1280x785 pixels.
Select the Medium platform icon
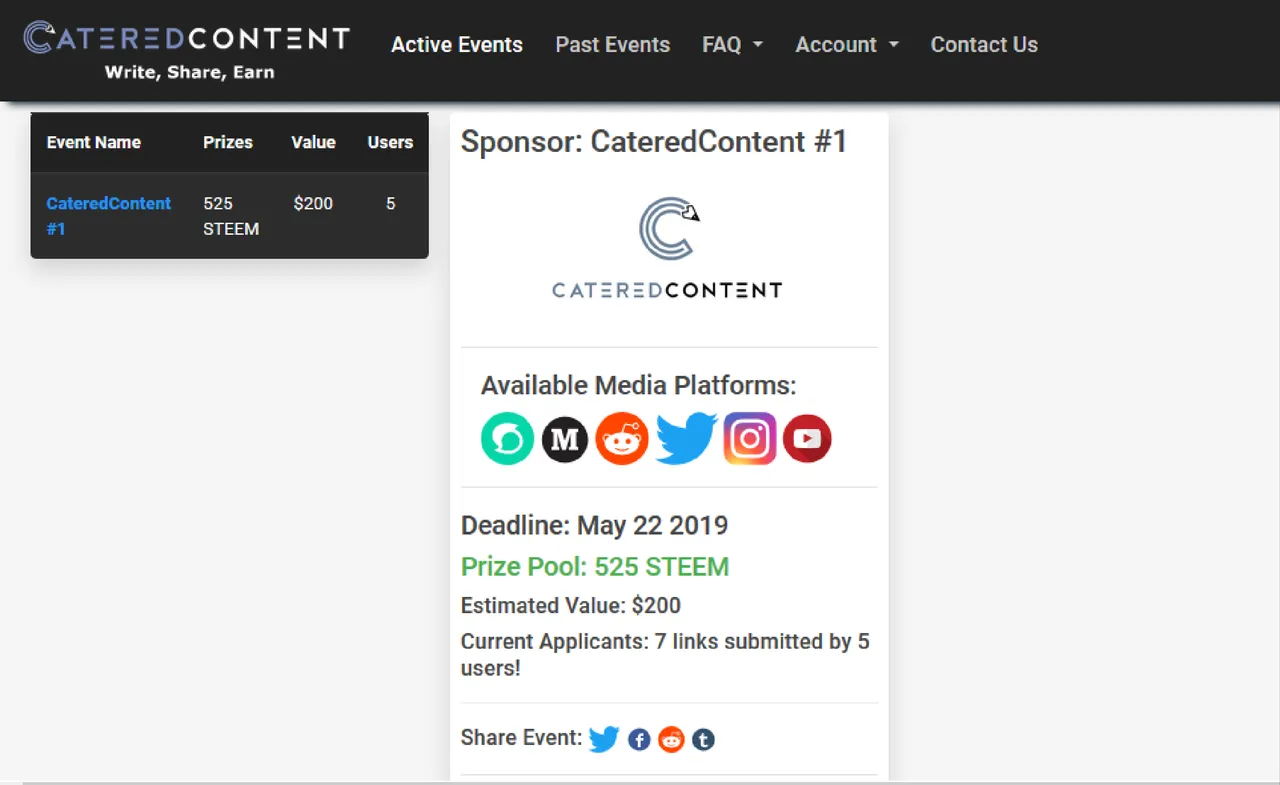click(565, 439)
